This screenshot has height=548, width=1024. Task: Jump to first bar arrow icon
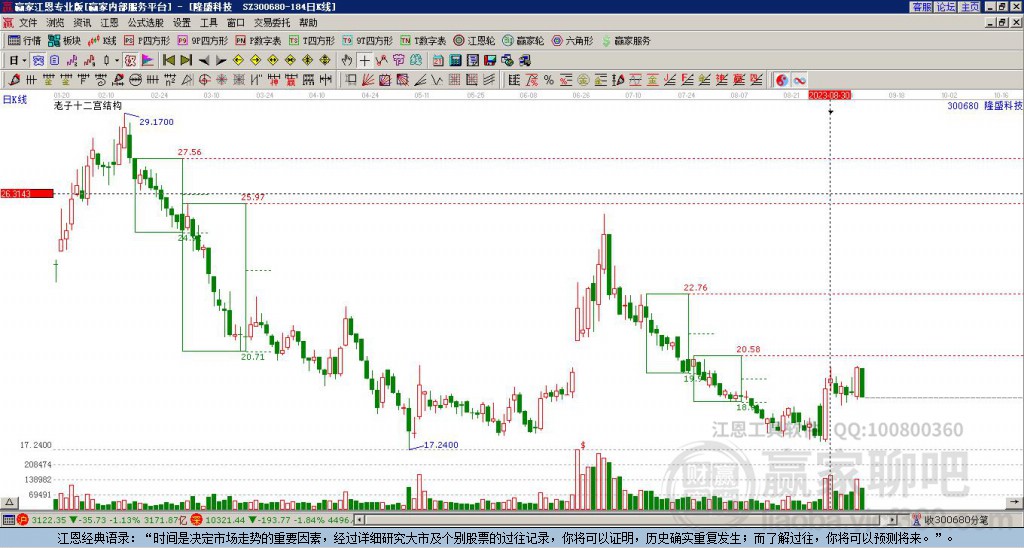(x=168, y=61)
